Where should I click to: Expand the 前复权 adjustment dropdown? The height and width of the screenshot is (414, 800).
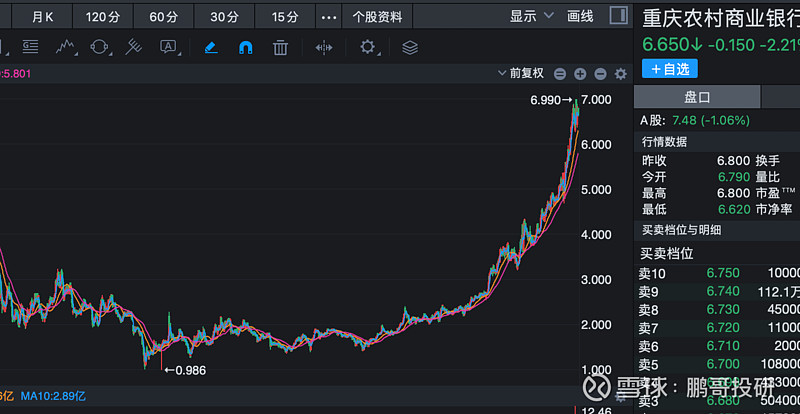pos(521,74)
